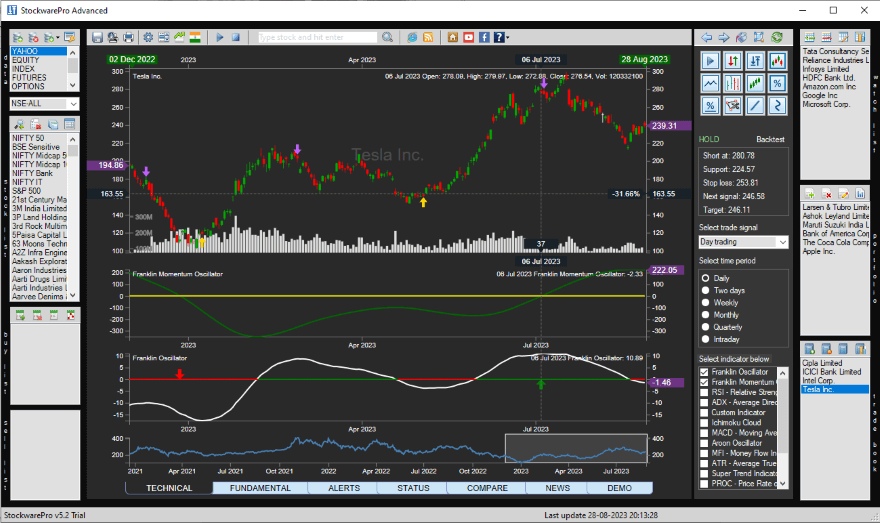
Task: Open the ALERTS tab
Action: (x=342, y=488)
